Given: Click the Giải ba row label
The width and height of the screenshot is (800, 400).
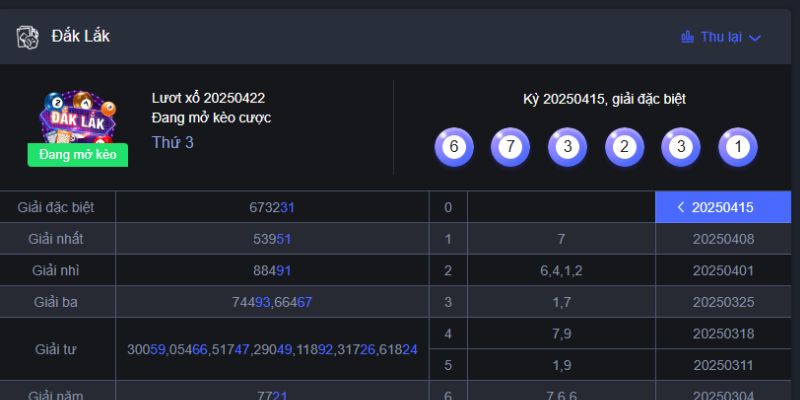Looking at the screenshot, I should coord(56,302).
